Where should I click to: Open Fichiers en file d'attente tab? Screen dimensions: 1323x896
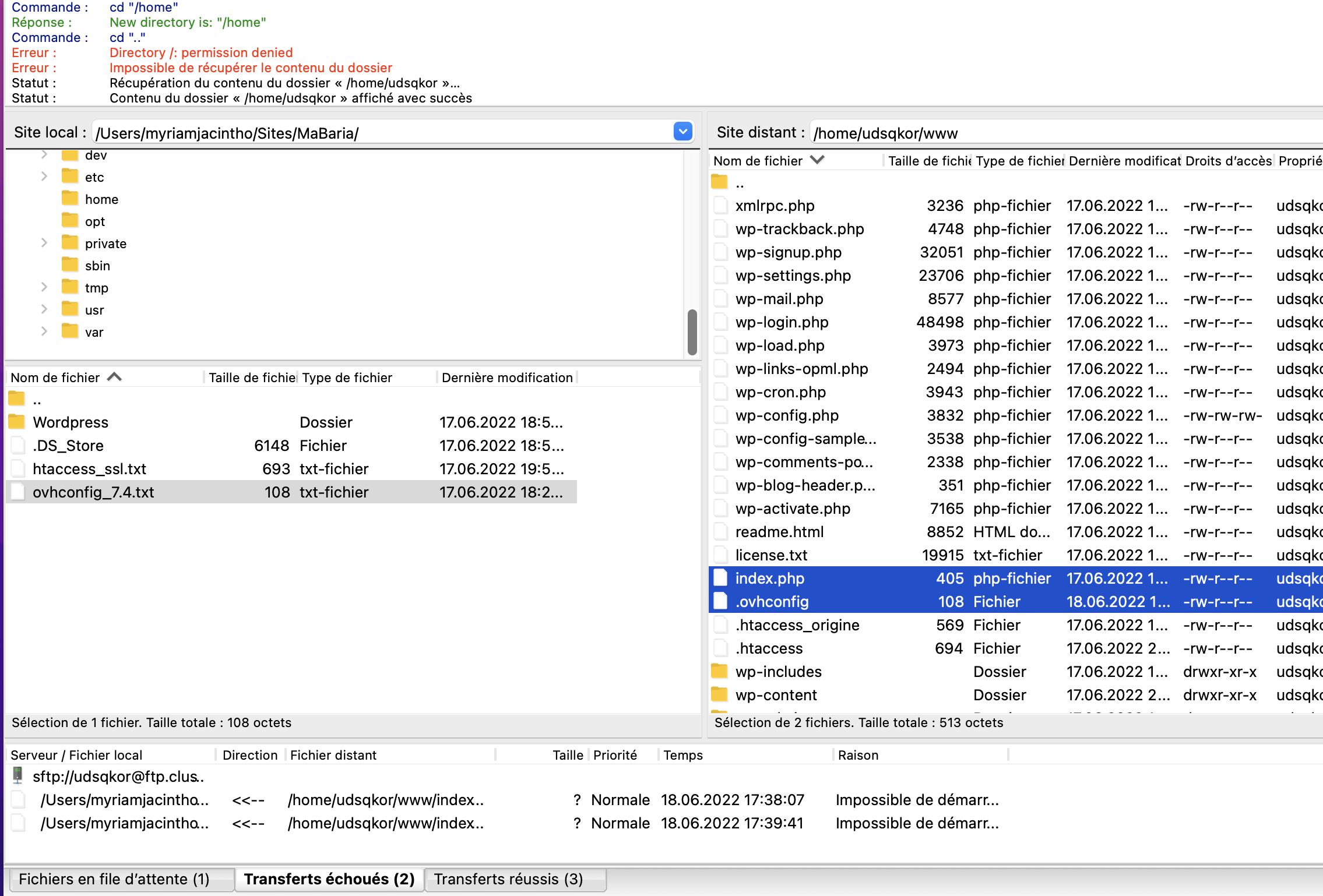point(114,879)
